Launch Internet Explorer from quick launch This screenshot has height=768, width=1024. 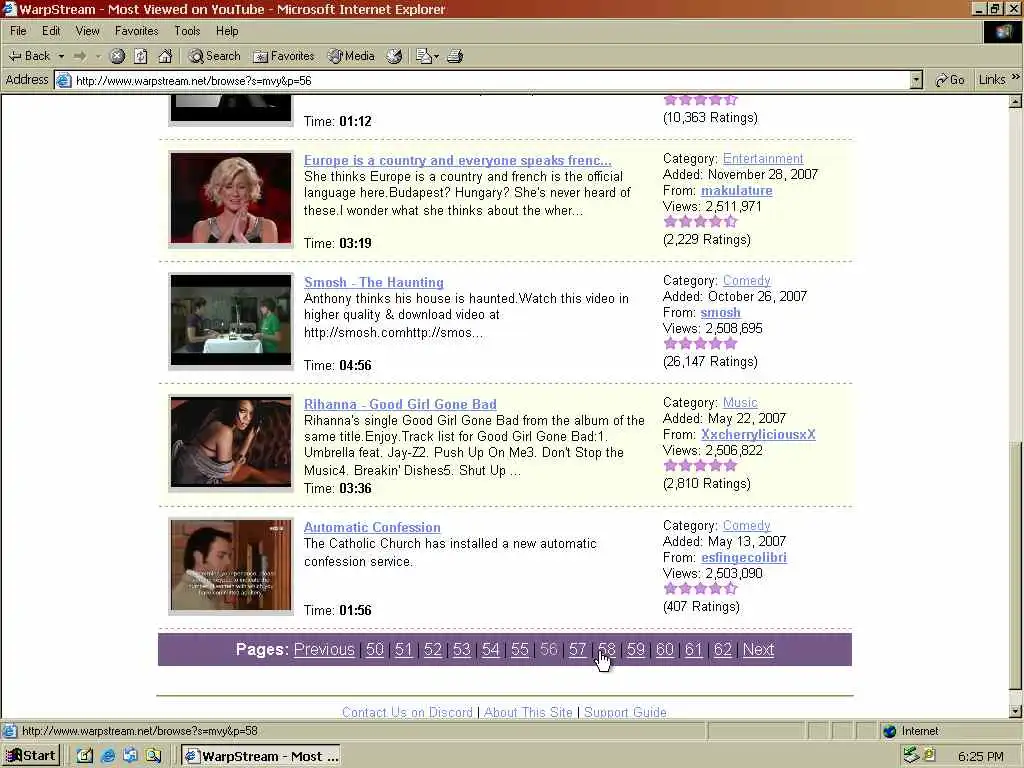pyautogui.click(x=108, y=756)
